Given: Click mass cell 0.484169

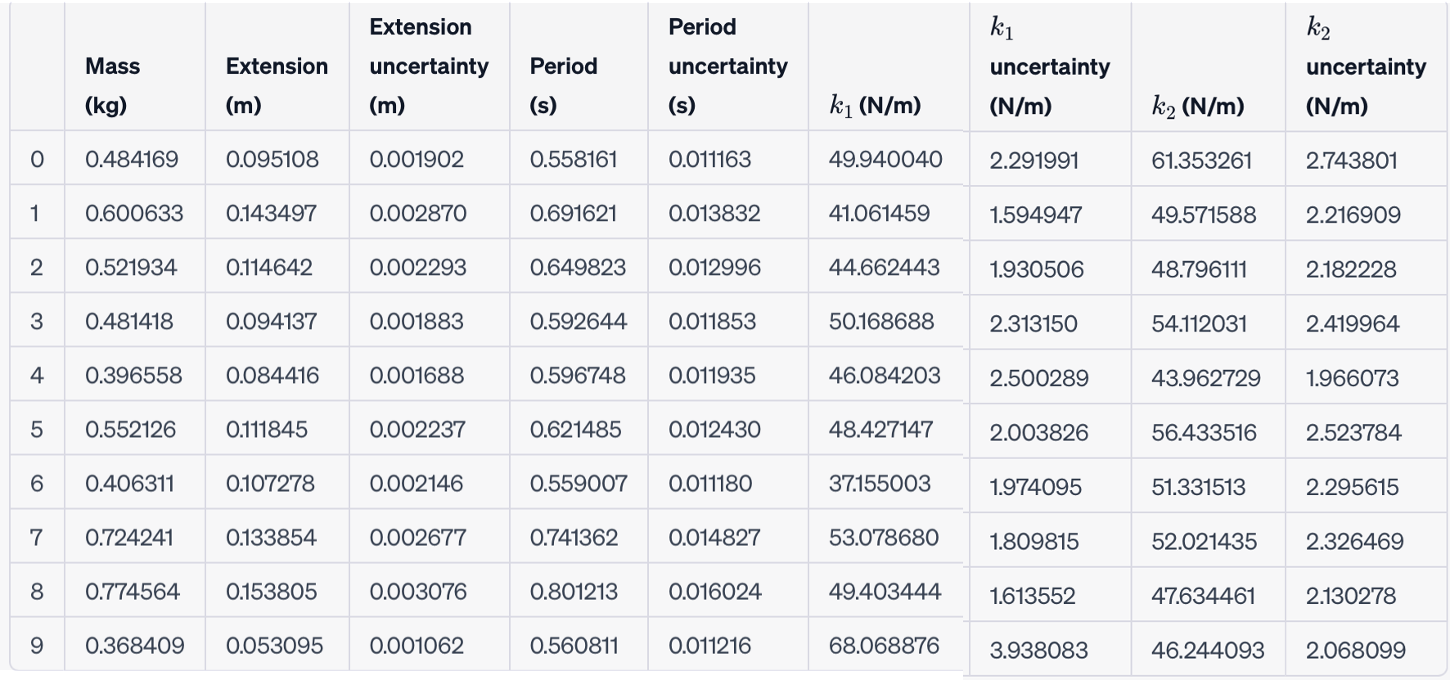Looking at the screenshot, I should click(x=133, y=159).
